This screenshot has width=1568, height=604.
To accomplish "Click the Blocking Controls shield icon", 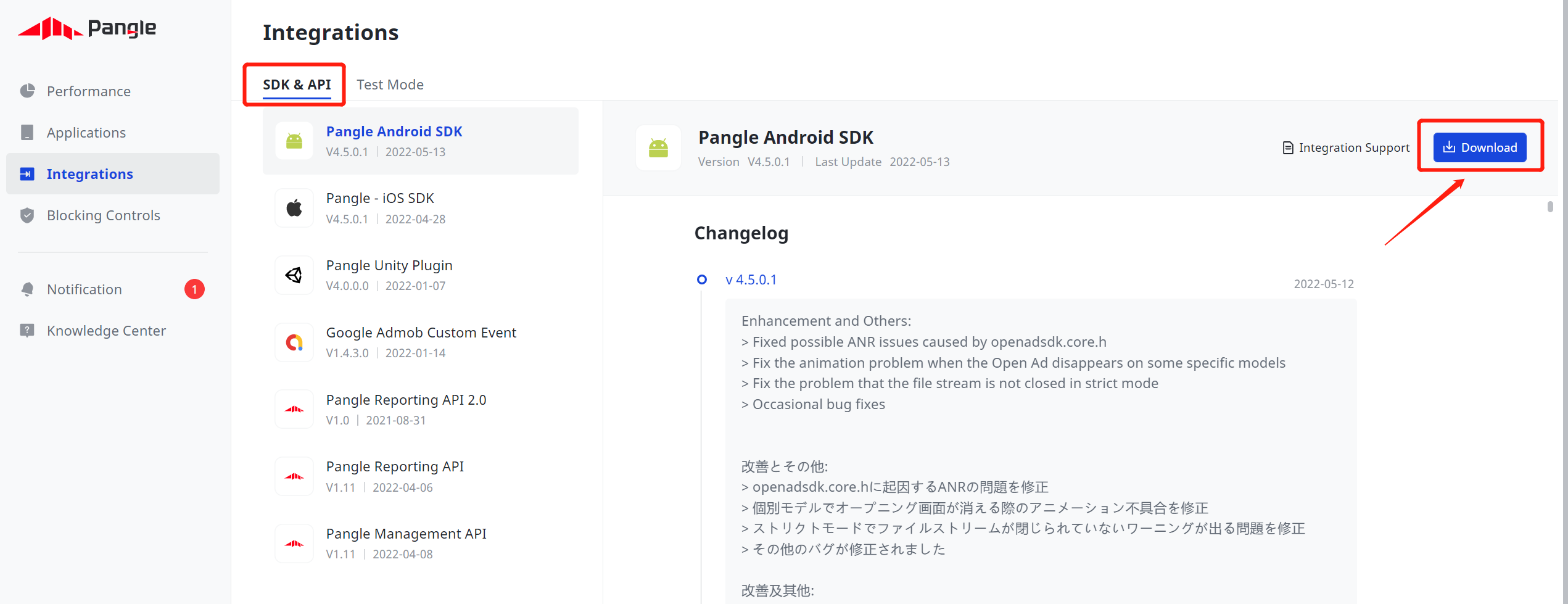I will pyautogui.click(x=27, y=215).
